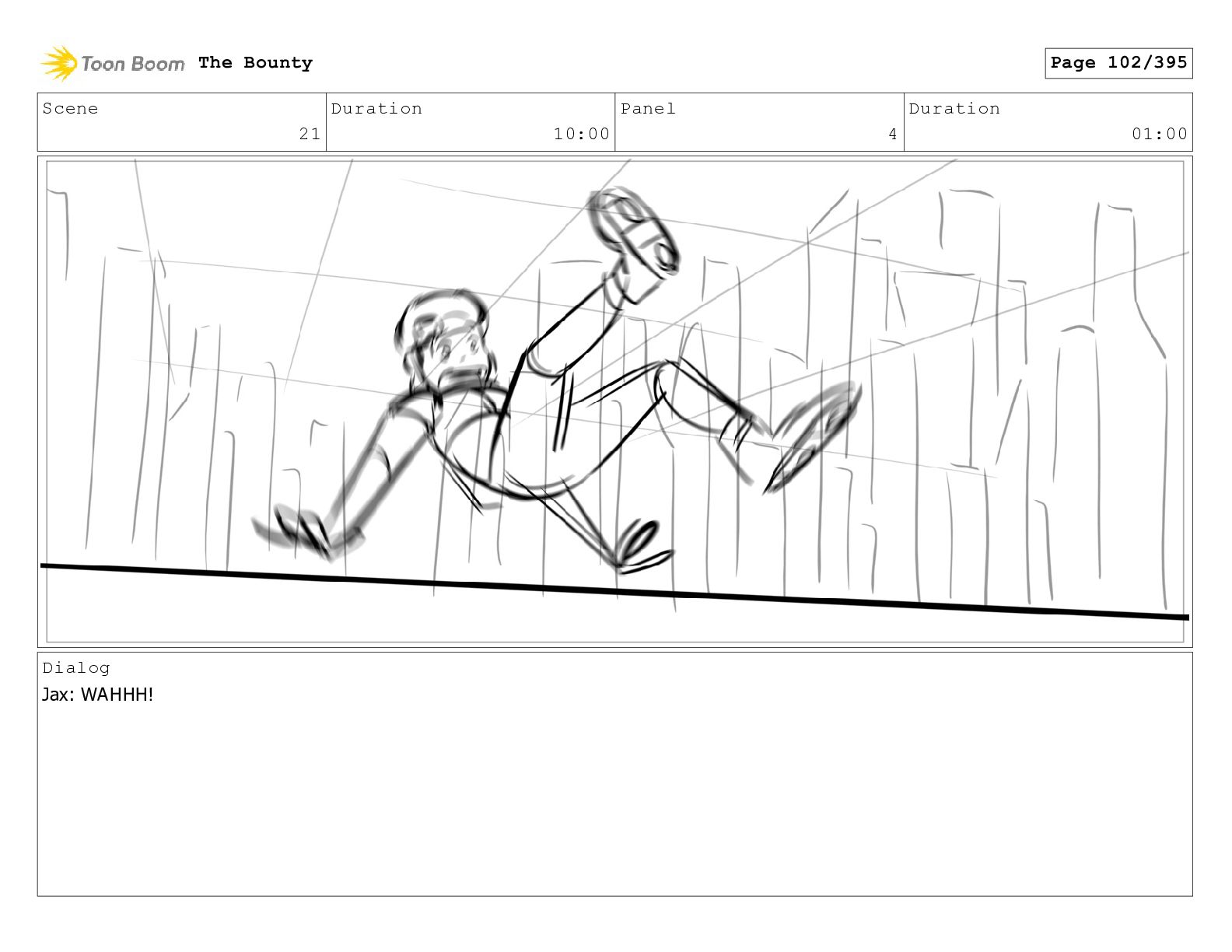Click the panel duration value "01:00"
The width and height of the screenshot is (1232, 952).
1160,134
